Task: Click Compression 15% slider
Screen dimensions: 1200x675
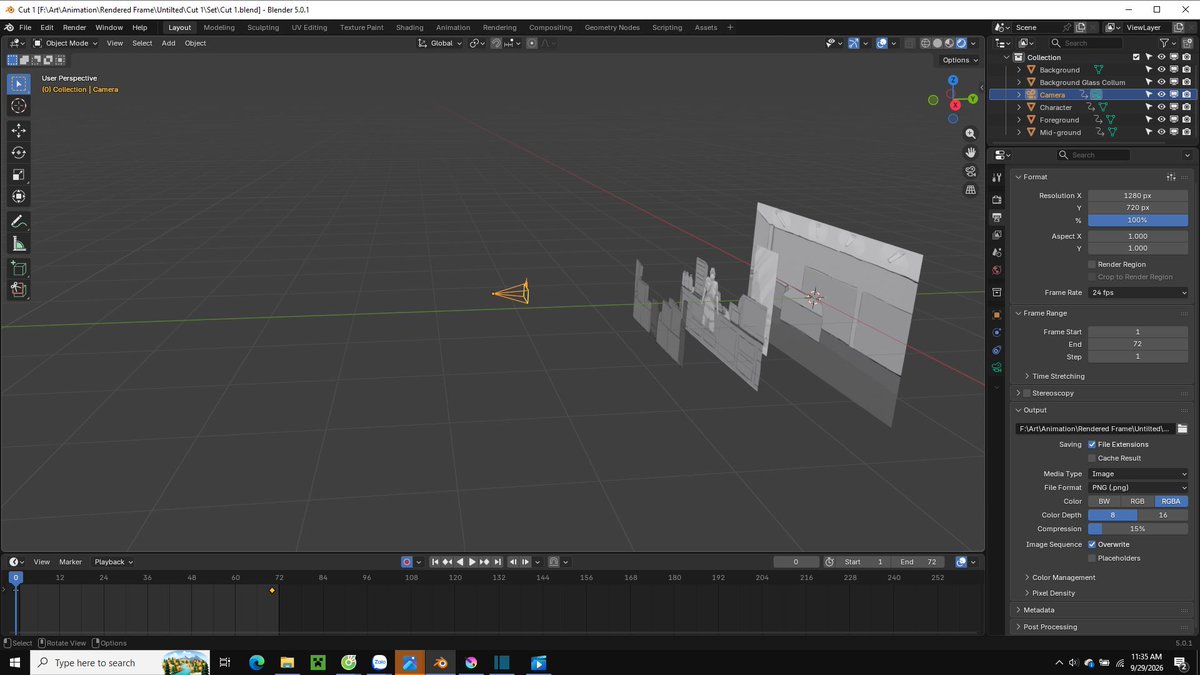Action: point(1138,529)
